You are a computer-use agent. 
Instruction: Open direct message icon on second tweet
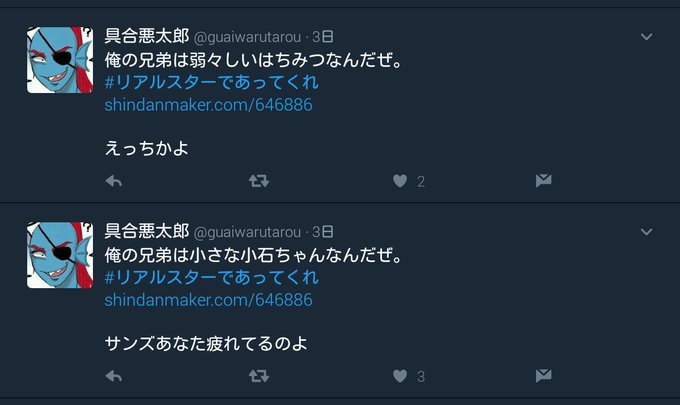tap(543, 376)
